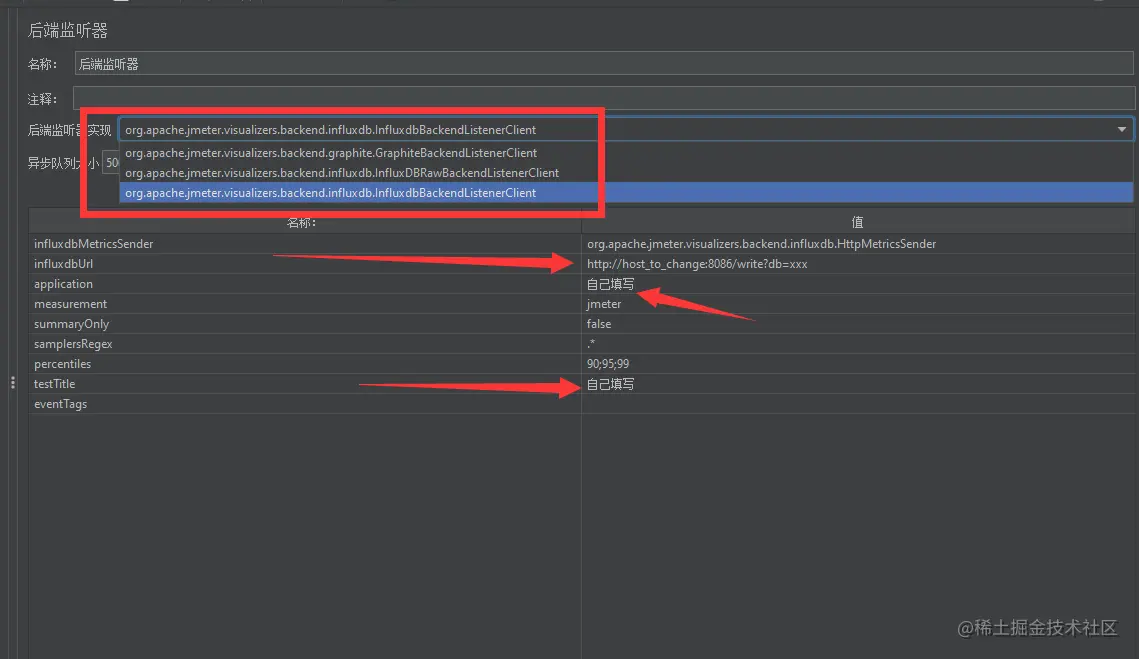Click the 注释 comment input field
1139x659 pixels.
click(x=604, y=98)
